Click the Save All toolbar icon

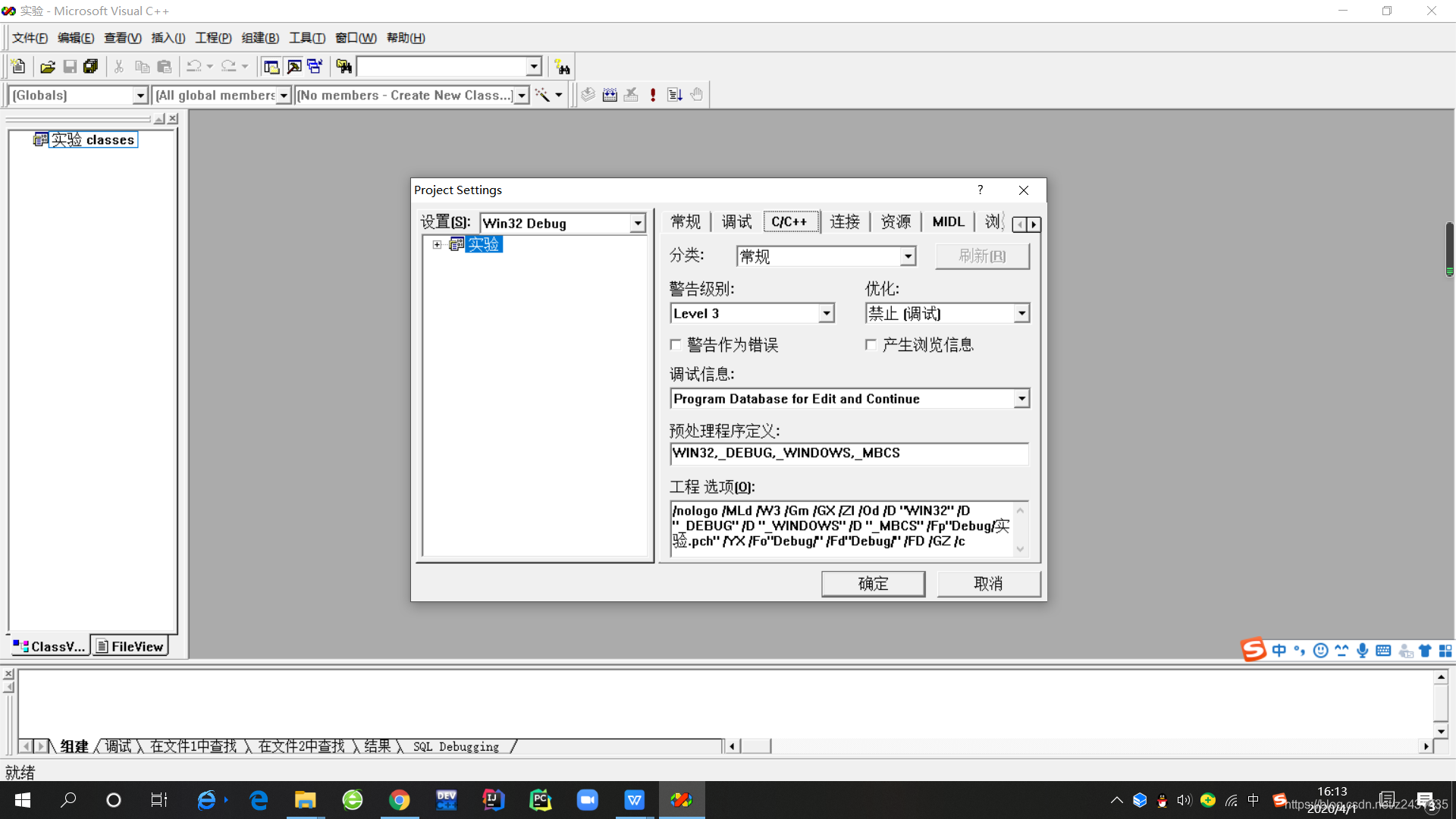(x=91, y=67)
